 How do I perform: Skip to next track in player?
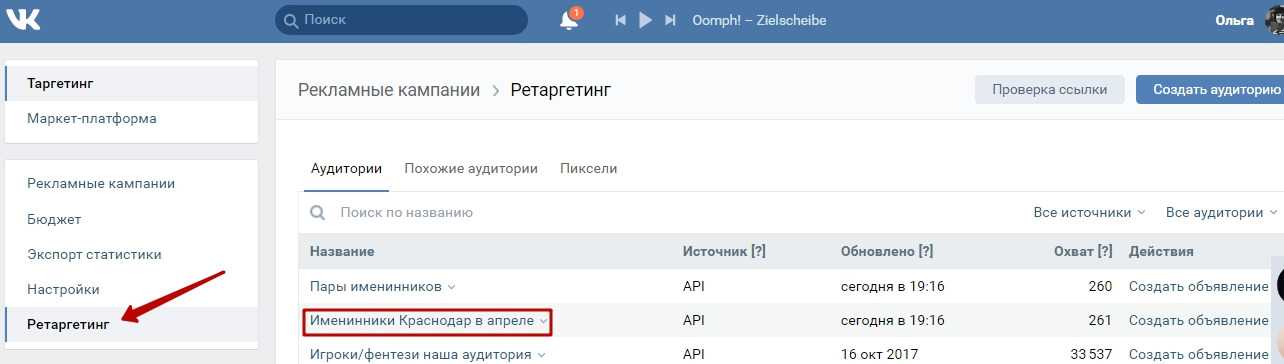[x=670, y=20]
